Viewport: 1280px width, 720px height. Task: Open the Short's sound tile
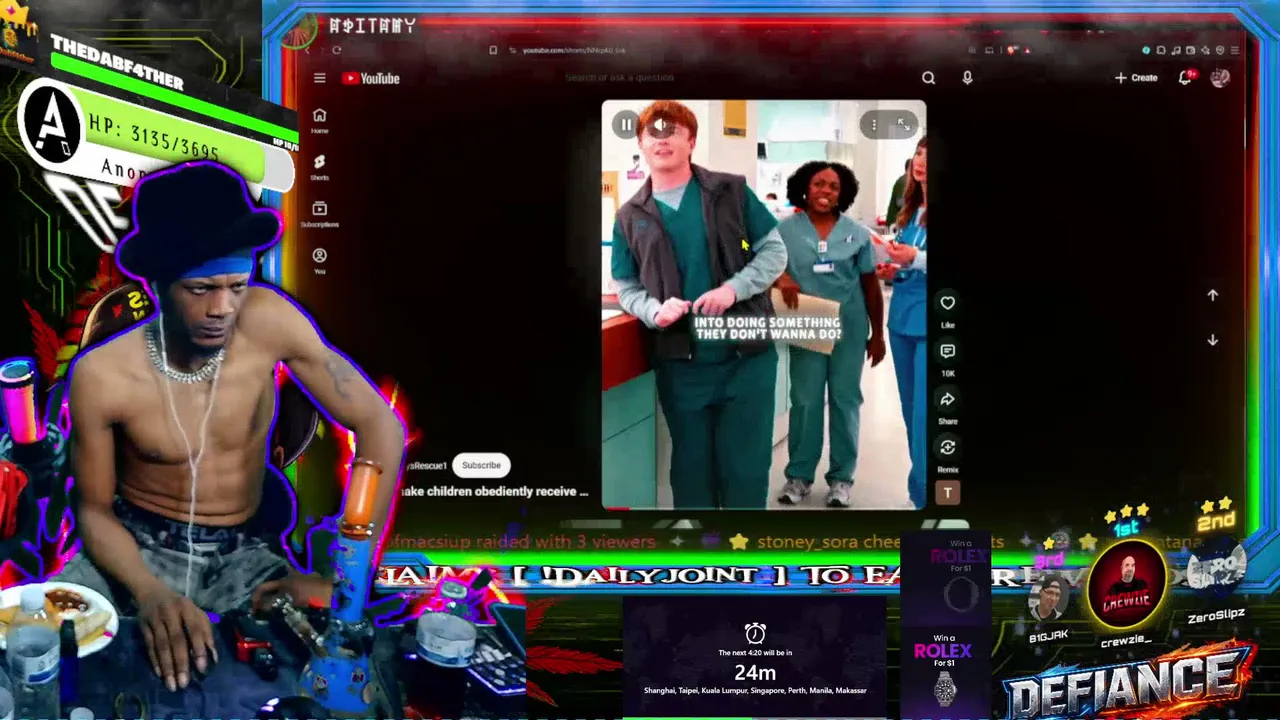947,492
